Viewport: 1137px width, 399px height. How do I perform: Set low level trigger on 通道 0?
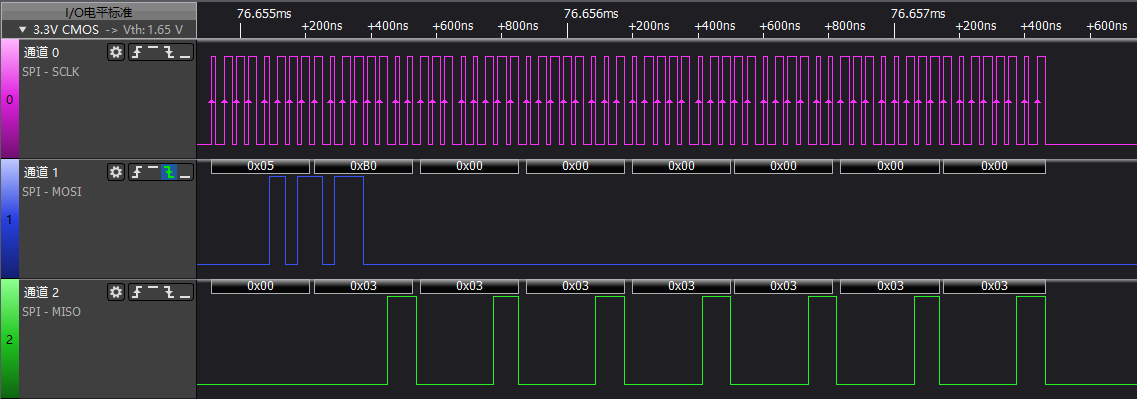tap(186, 52)
